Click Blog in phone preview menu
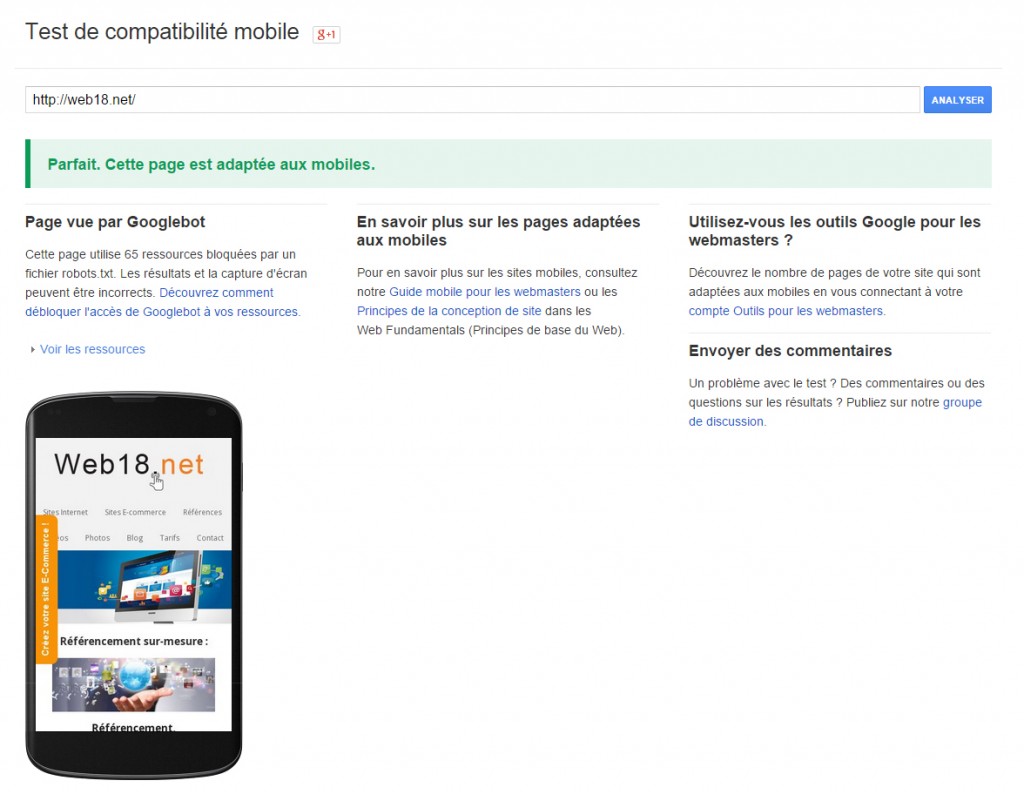This screenshot has width=1024, height=794. click(135, 537)
